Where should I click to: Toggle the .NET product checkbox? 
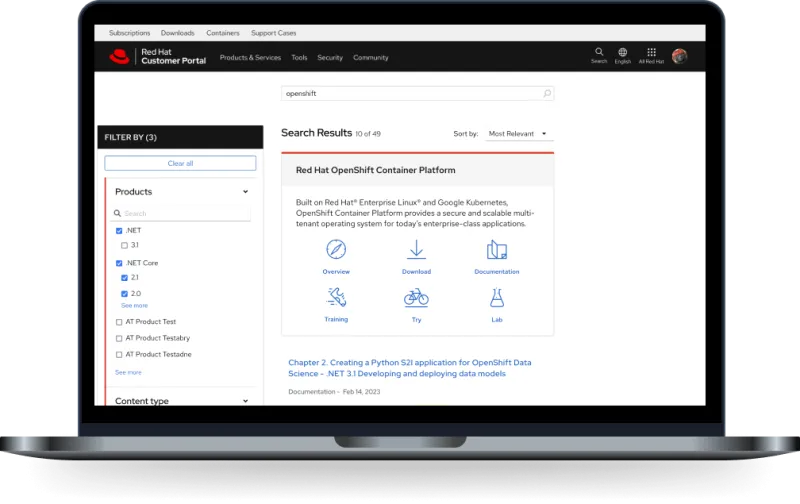tap(119, 231)
